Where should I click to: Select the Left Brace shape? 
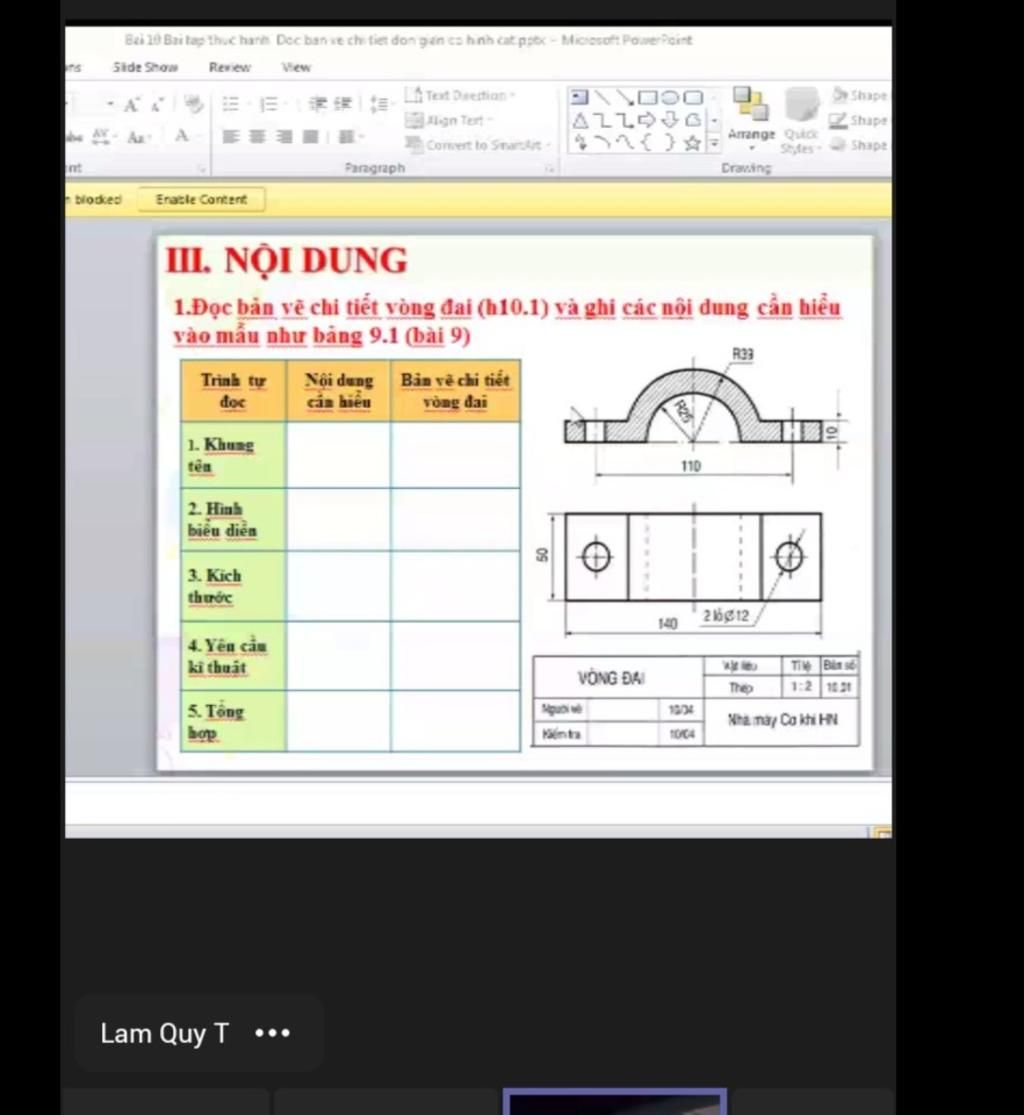647,143
